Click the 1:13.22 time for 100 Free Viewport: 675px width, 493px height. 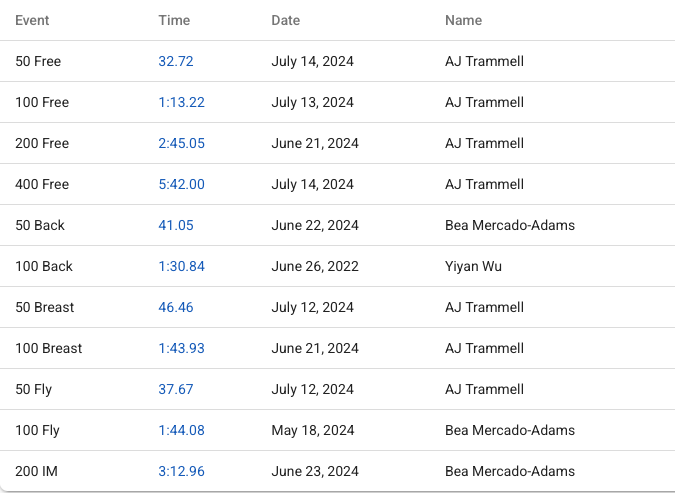[x=181, y=102]
